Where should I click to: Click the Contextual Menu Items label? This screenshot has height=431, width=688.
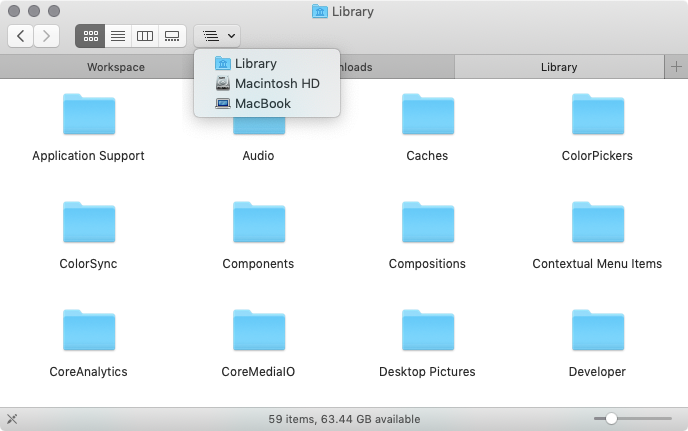pos(597,264)
